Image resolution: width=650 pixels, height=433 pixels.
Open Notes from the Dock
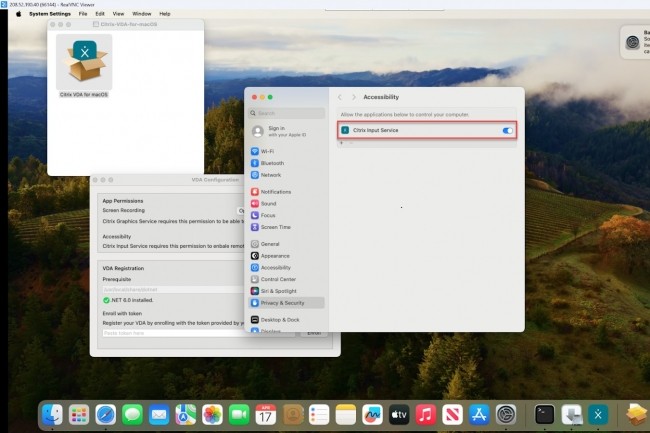coord(346,414)
